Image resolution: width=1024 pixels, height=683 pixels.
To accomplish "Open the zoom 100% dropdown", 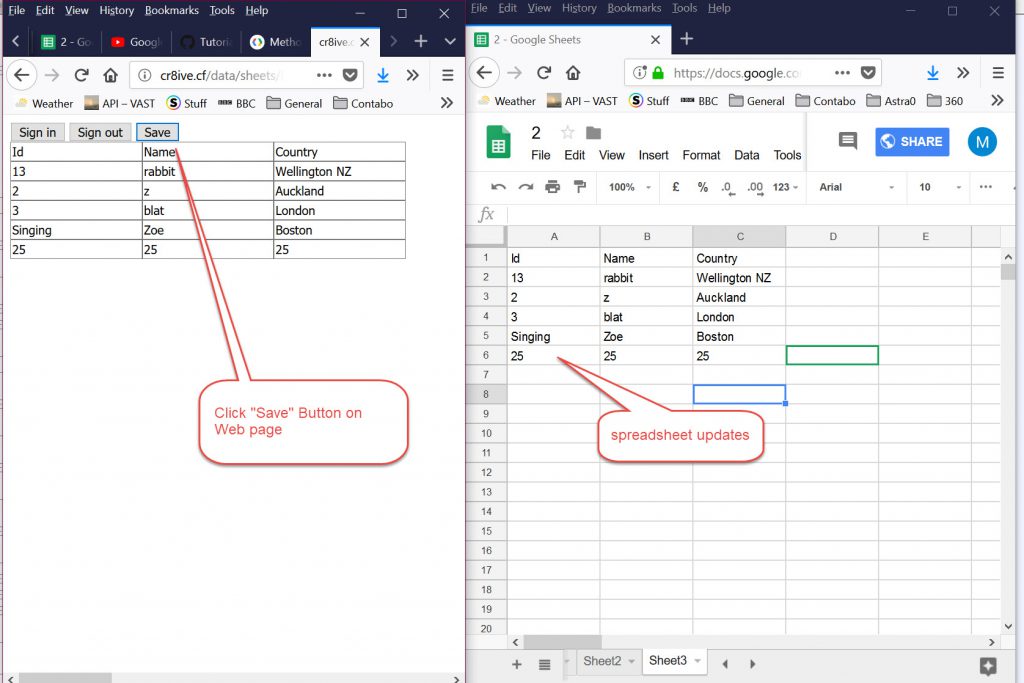I will 628,187.
